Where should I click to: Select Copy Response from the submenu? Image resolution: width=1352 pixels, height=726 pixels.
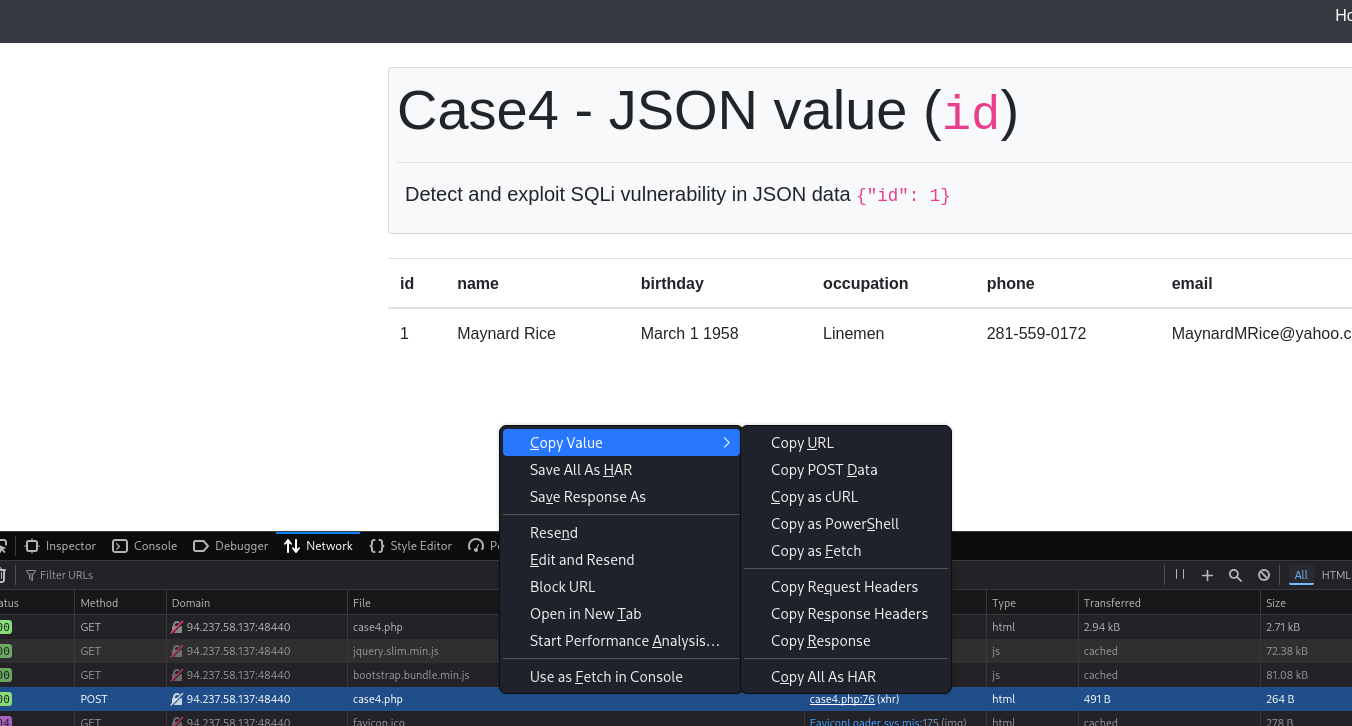click(820, 641)
